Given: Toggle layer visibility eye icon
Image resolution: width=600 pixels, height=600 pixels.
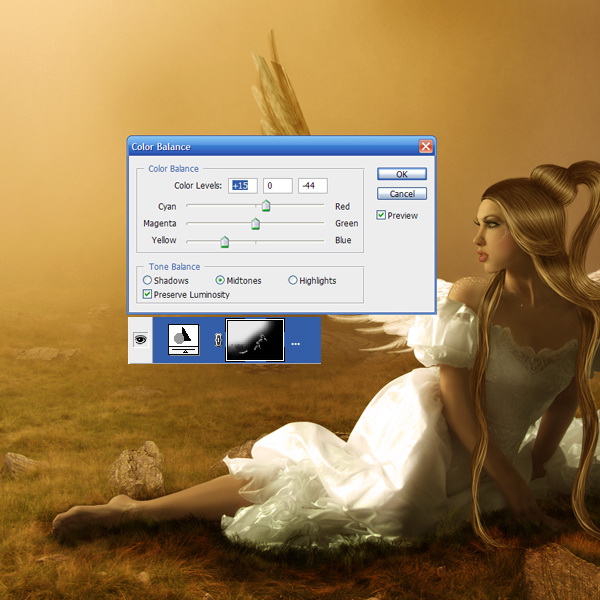Looking at the screenshot, I should point(140,339).
